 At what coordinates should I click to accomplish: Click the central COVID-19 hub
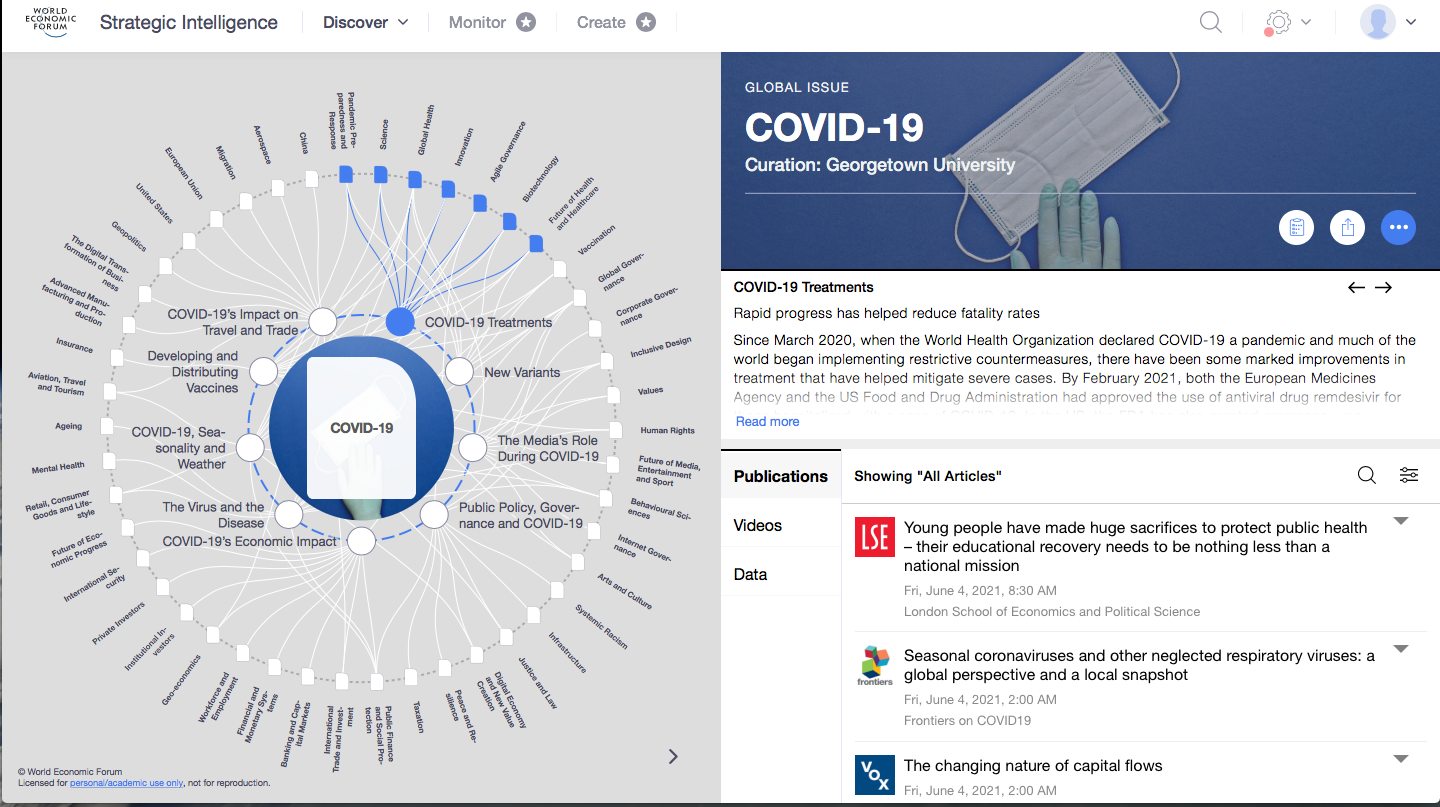[362, 428]
